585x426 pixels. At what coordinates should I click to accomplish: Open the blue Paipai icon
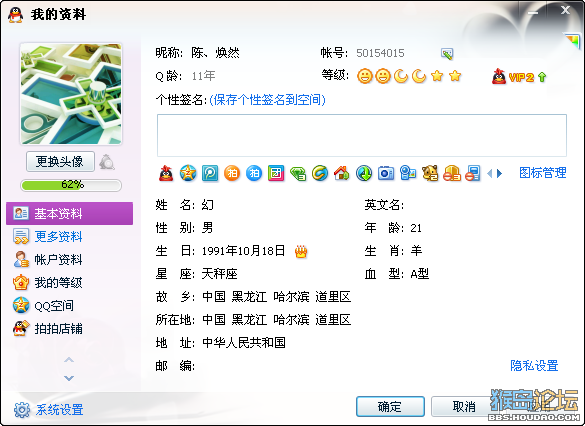254,173
